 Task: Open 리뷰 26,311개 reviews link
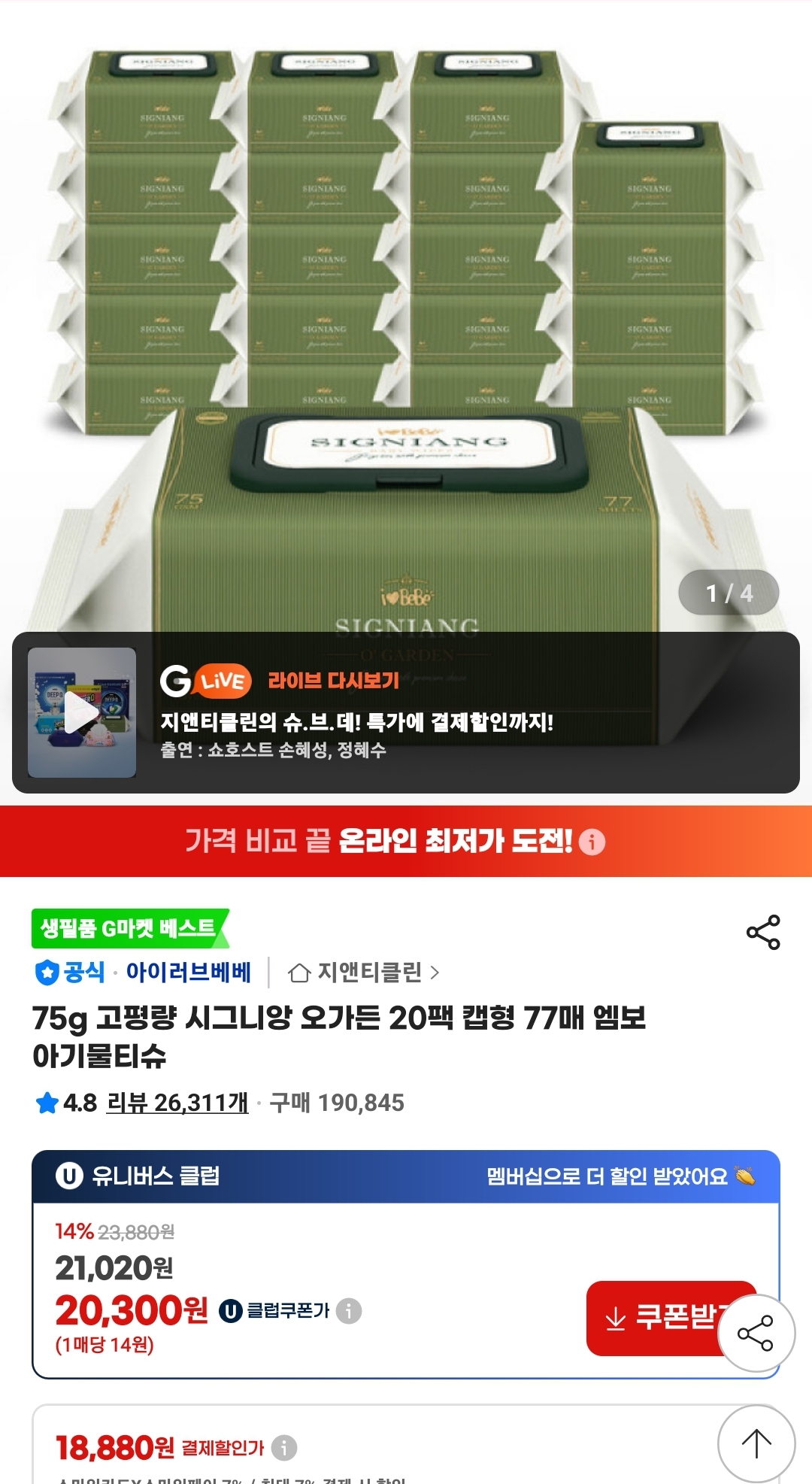click(177, 1103)
